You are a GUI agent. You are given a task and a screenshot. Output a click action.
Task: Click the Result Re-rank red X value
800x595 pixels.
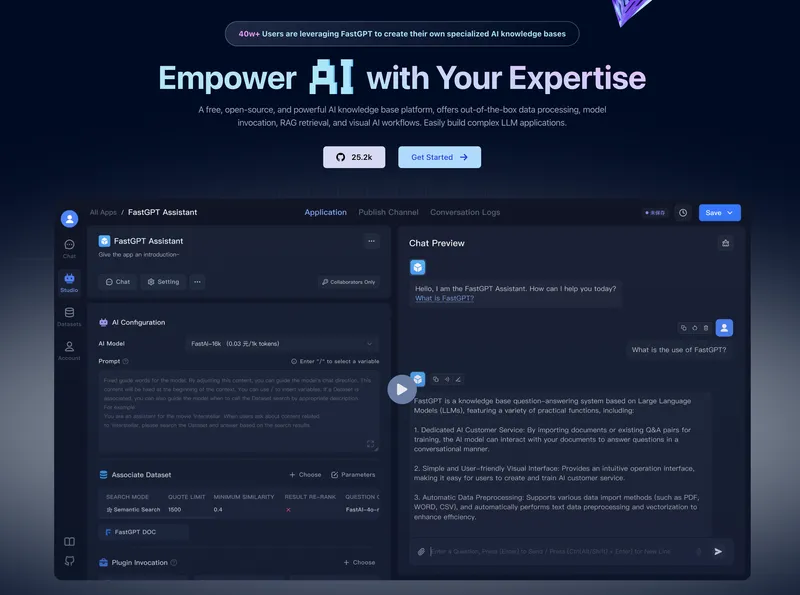(288, 510)
